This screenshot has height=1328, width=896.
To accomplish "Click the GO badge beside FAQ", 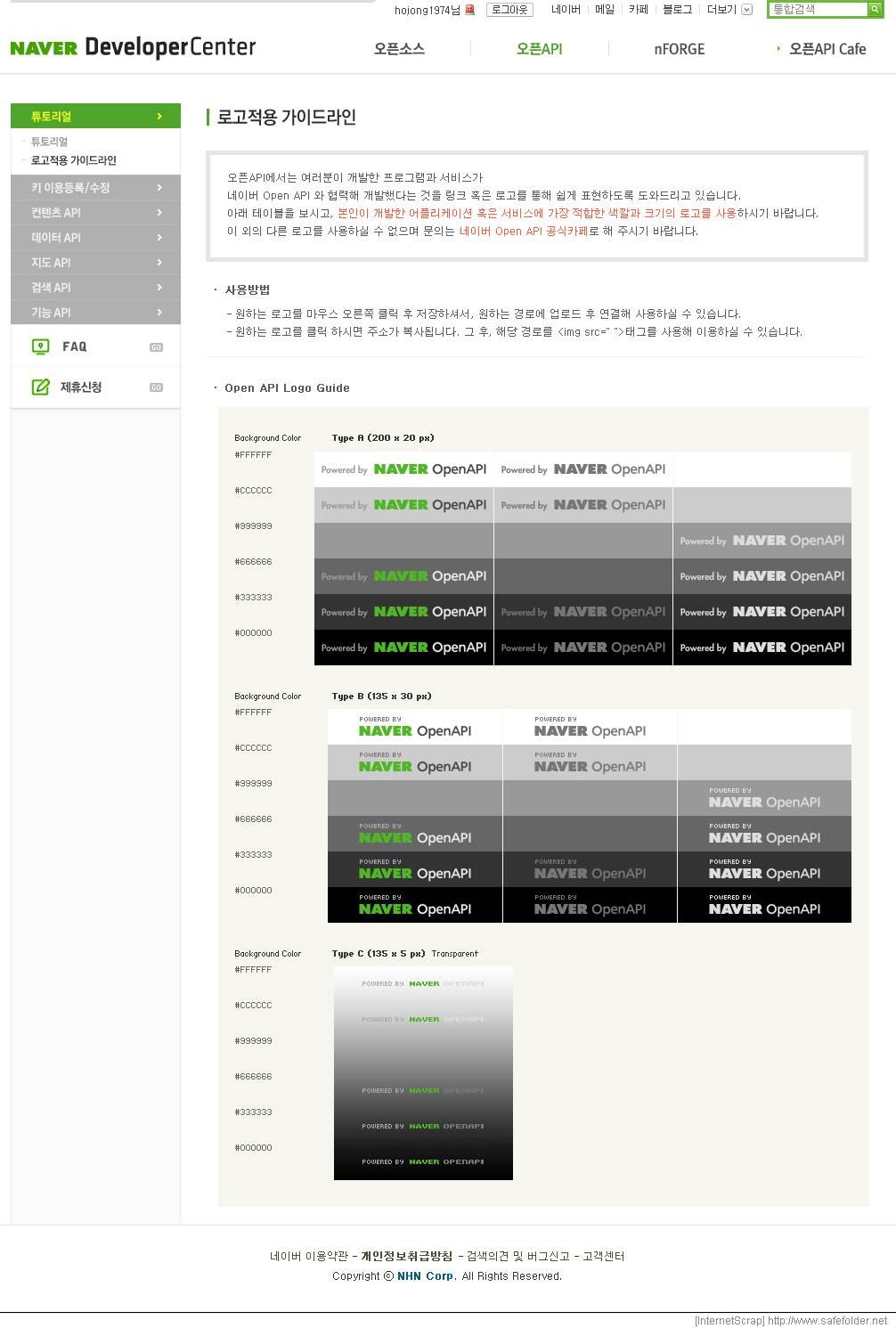I will coord(156,347).
